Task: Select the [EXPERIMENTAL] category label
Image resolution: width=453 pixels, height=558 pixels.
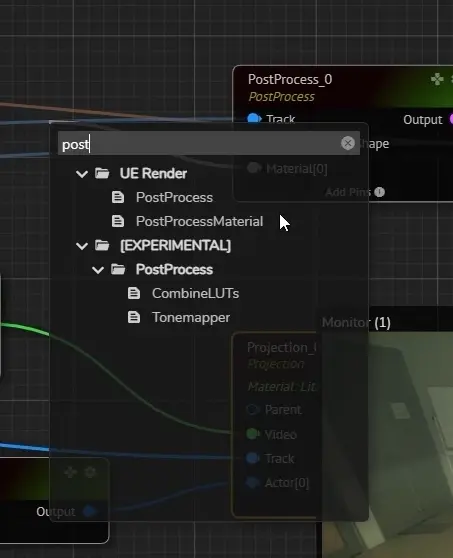Action: (175, 246)
